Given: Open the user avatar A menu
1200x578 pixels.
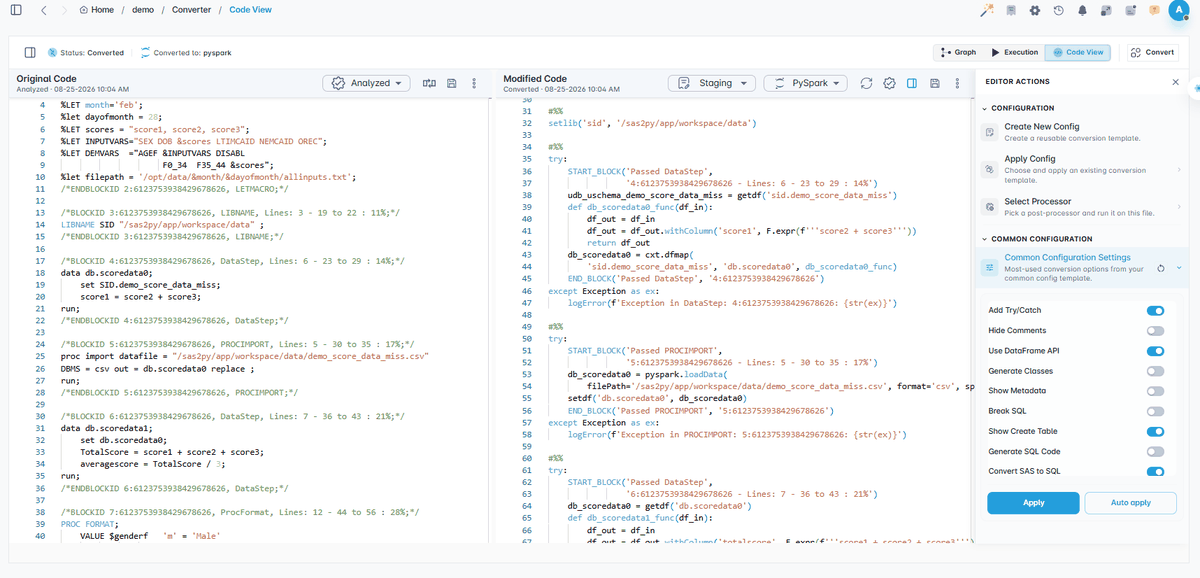Looking at the screenshot, I should (x=1181, y=10).
